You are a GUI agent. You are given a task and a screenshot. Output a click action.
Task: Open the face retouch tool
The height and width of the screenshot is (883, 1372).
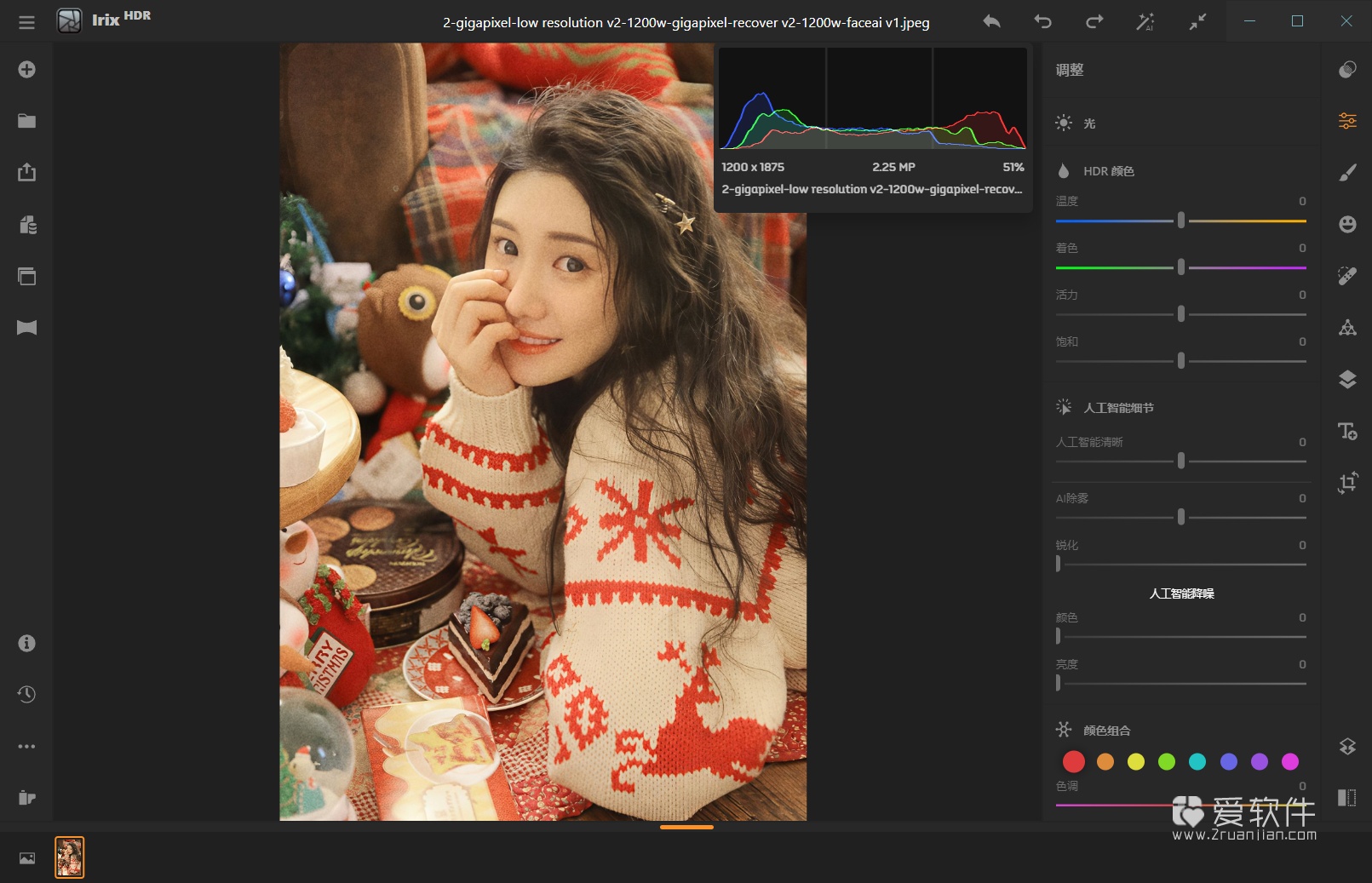(1348, 223)
